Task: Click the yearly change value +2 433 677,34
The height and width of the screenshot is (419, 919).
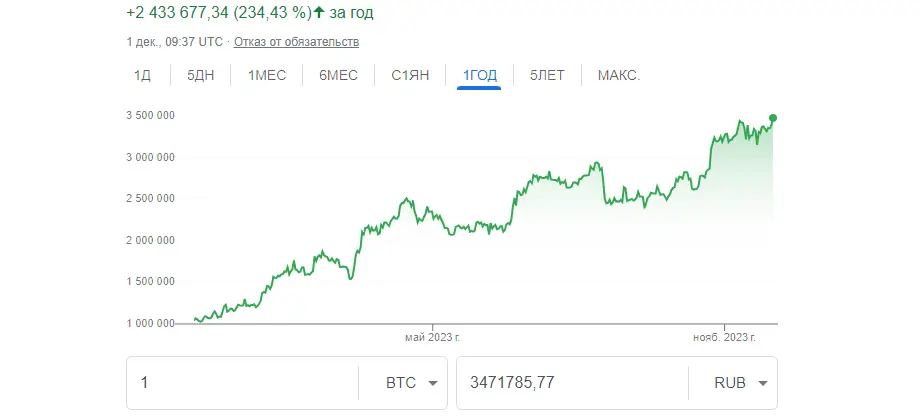Action: click(x=177, y=12)
